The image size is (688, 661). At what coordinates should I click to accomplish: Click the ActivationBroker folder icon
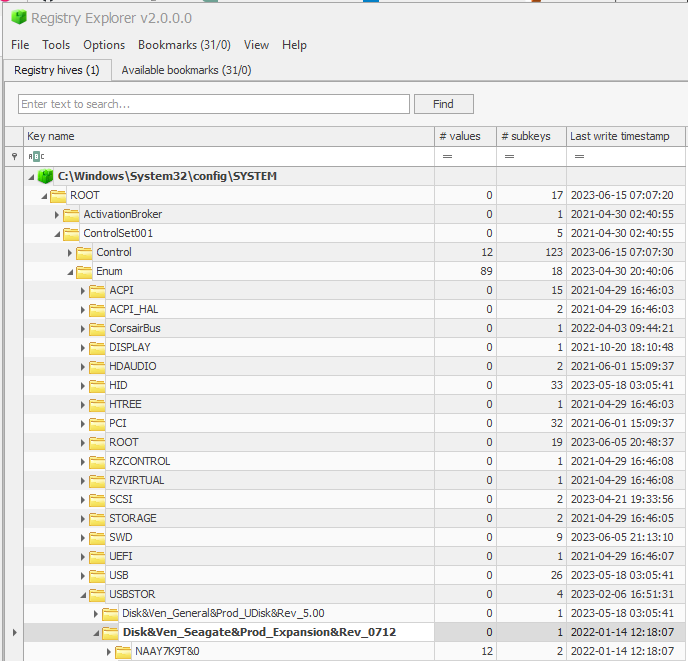71,215
